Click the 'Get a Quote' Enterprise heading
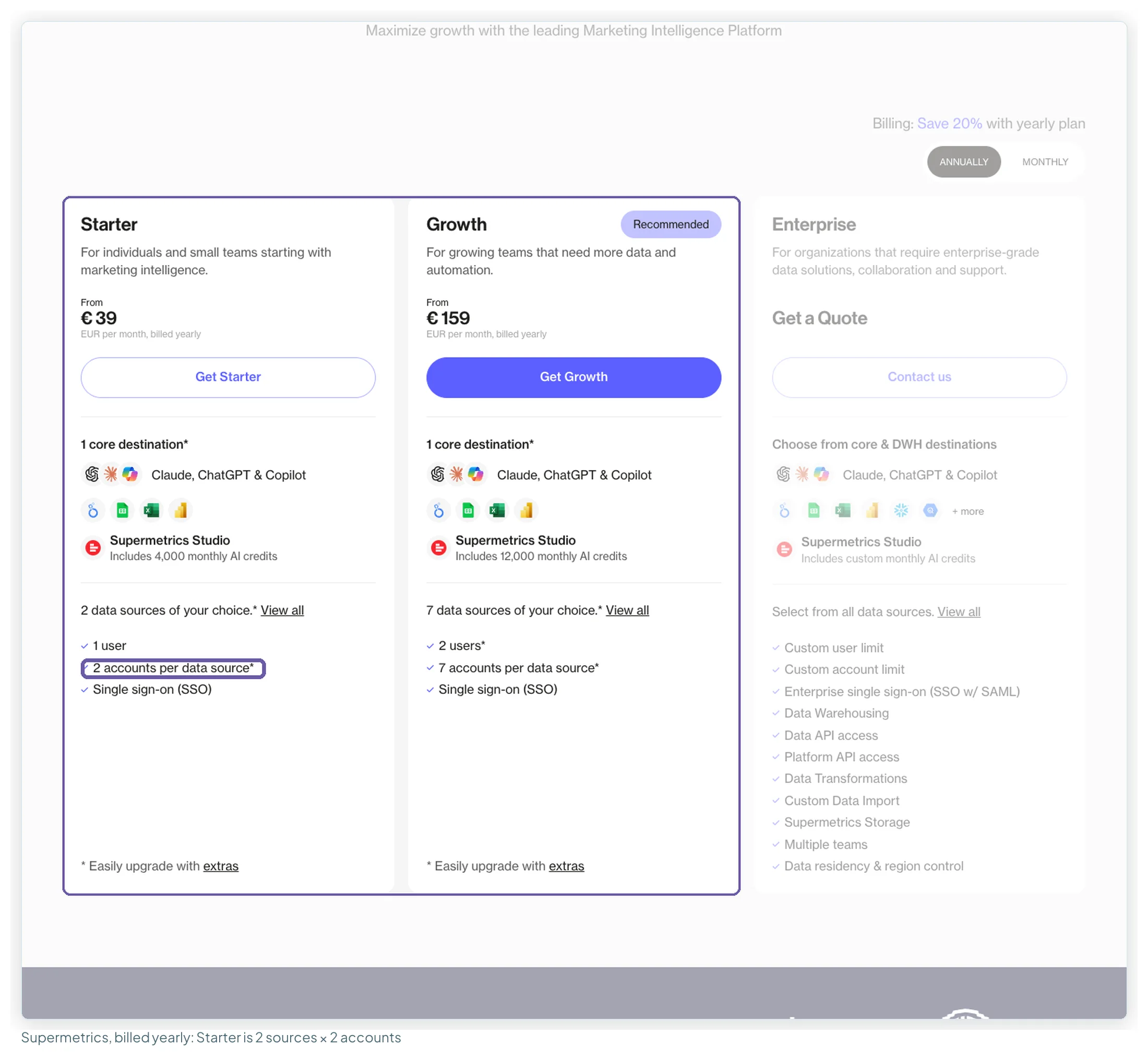The image size is (1148, 1058). pyautogui.click(x=820, y=318)
